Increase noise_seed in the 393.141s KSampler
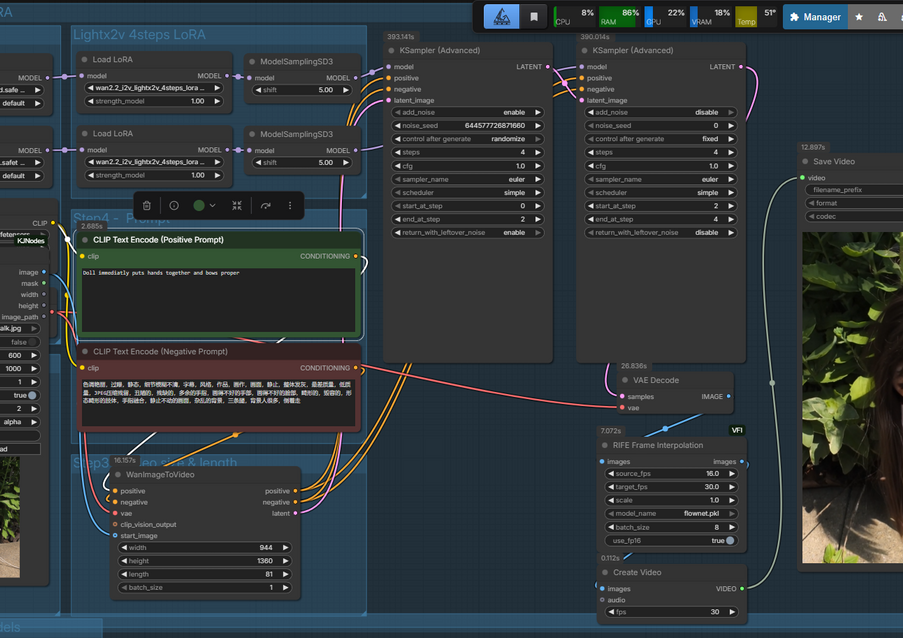 click(537, 126)
